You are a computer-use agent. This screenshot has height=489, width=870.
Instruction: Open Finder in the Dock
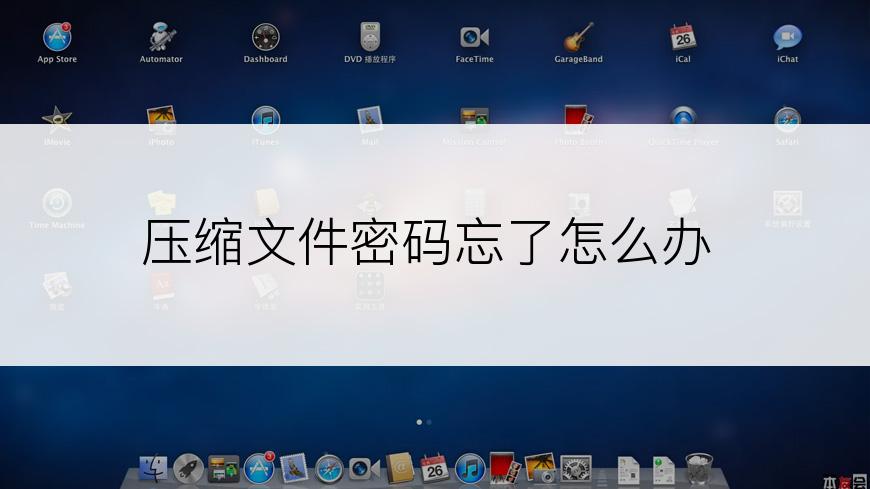[x=153, y=468]
